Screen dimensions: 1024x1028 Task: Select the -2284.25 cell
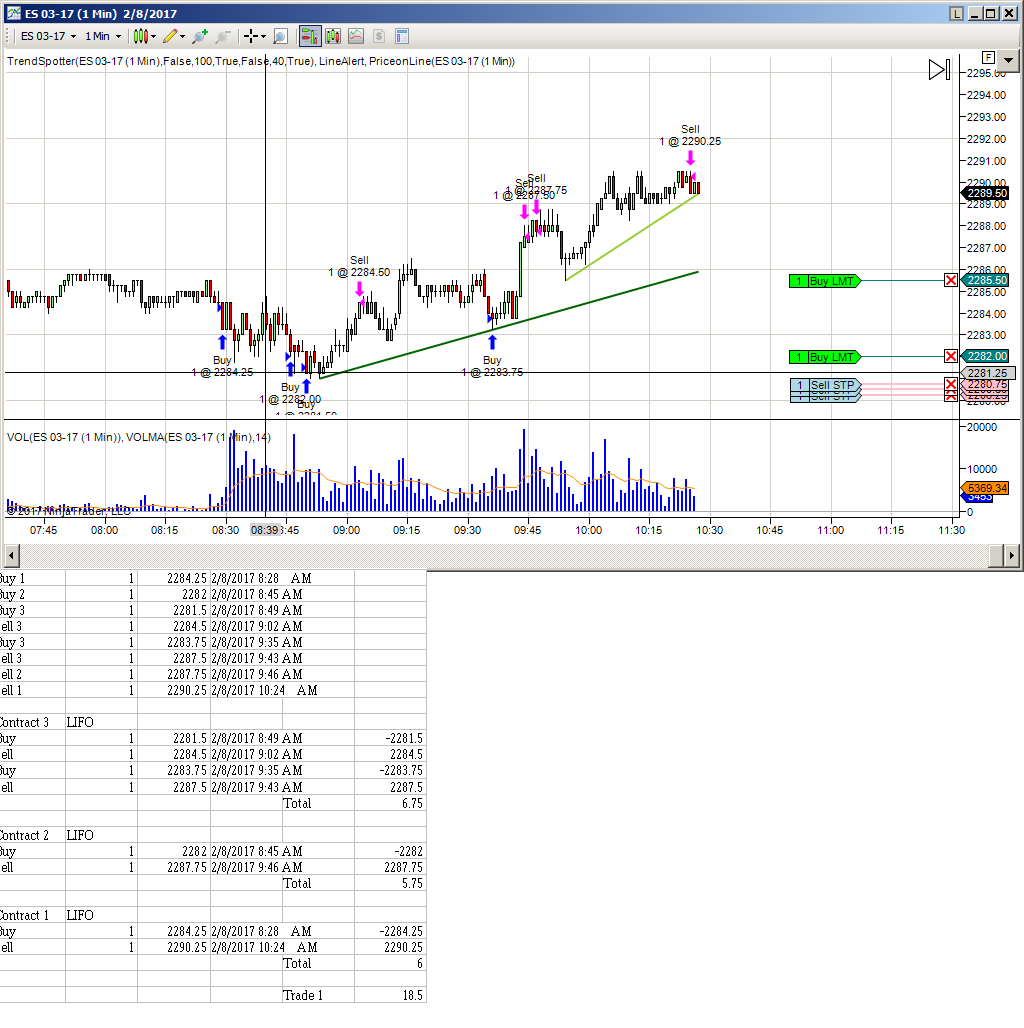pos(391,931)
